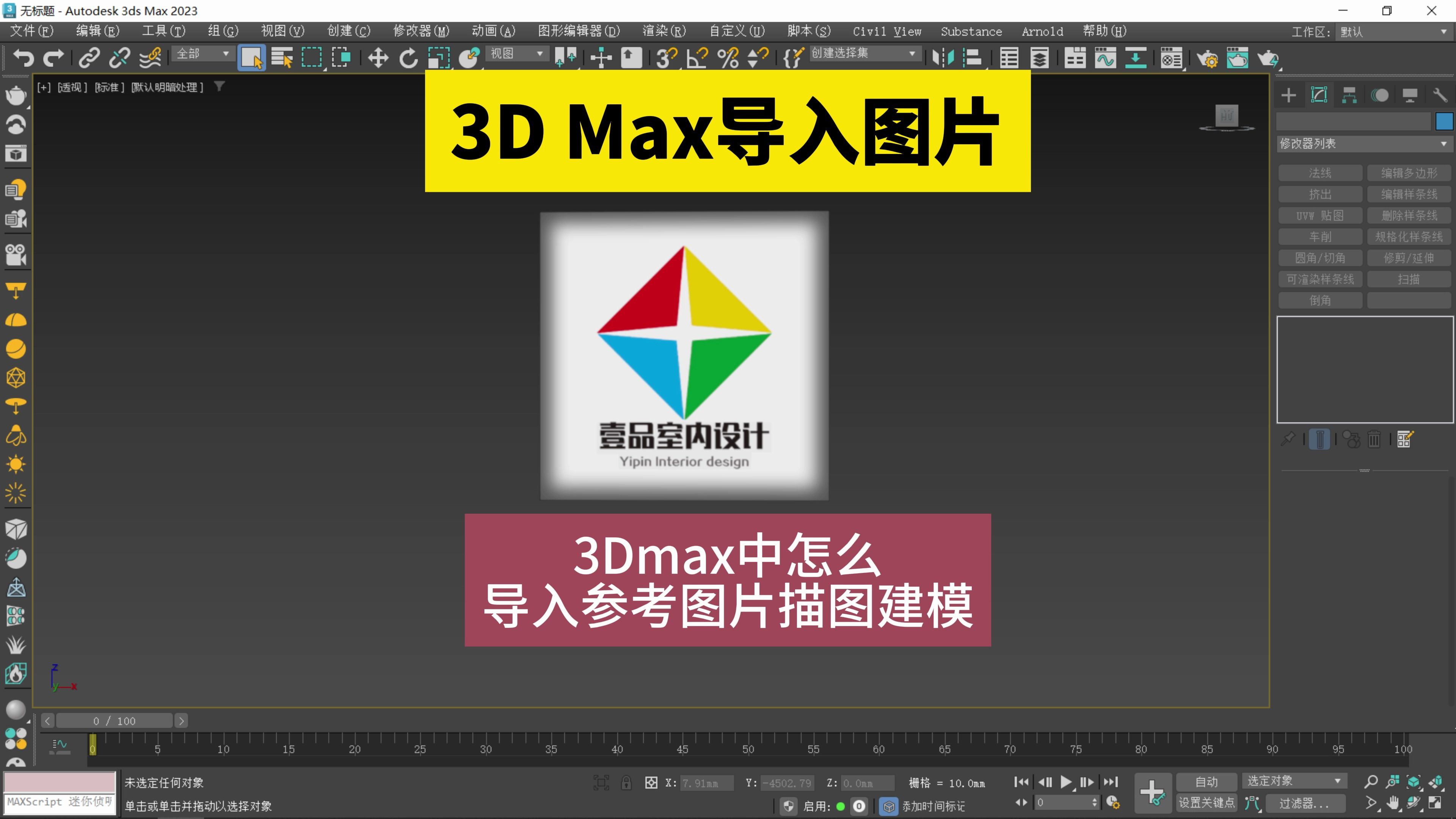Image resolution: width=1456 pixels, height=819 pixels.
Task: Open the viewport [+] menu label
Action: [44, 87]
